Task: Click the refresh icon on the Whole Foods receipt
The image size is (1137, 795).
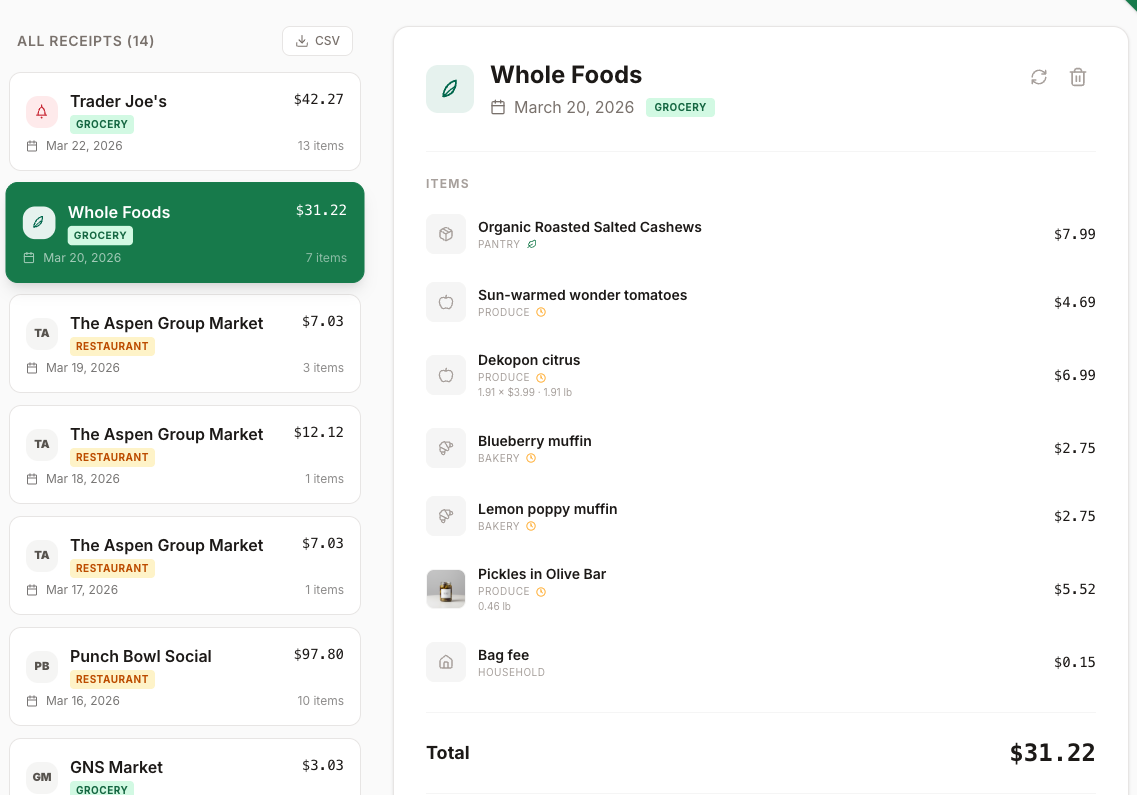Action: (1039, 77)
